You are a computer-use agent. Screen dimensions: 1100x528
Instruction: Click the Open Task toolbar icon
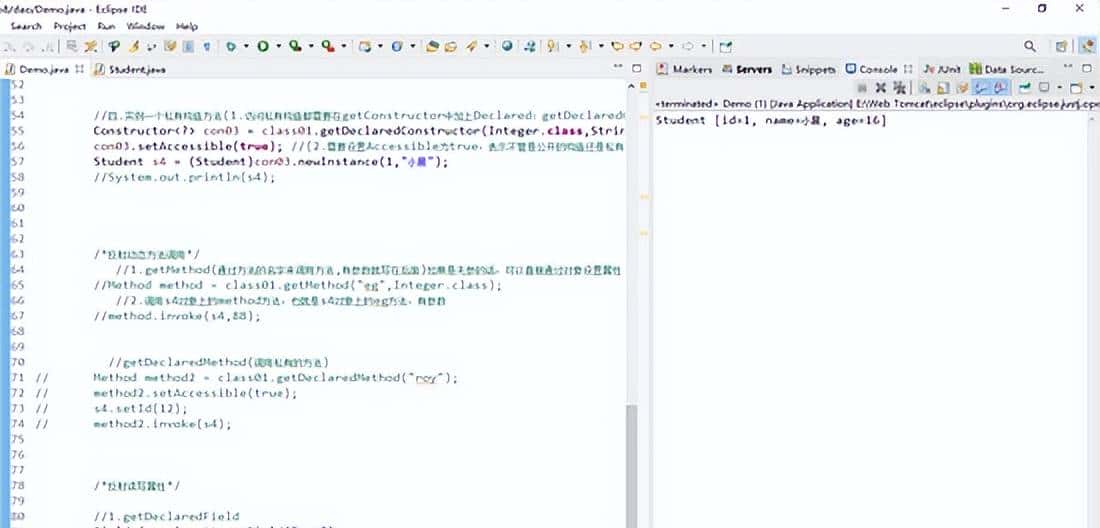(451, 46)
